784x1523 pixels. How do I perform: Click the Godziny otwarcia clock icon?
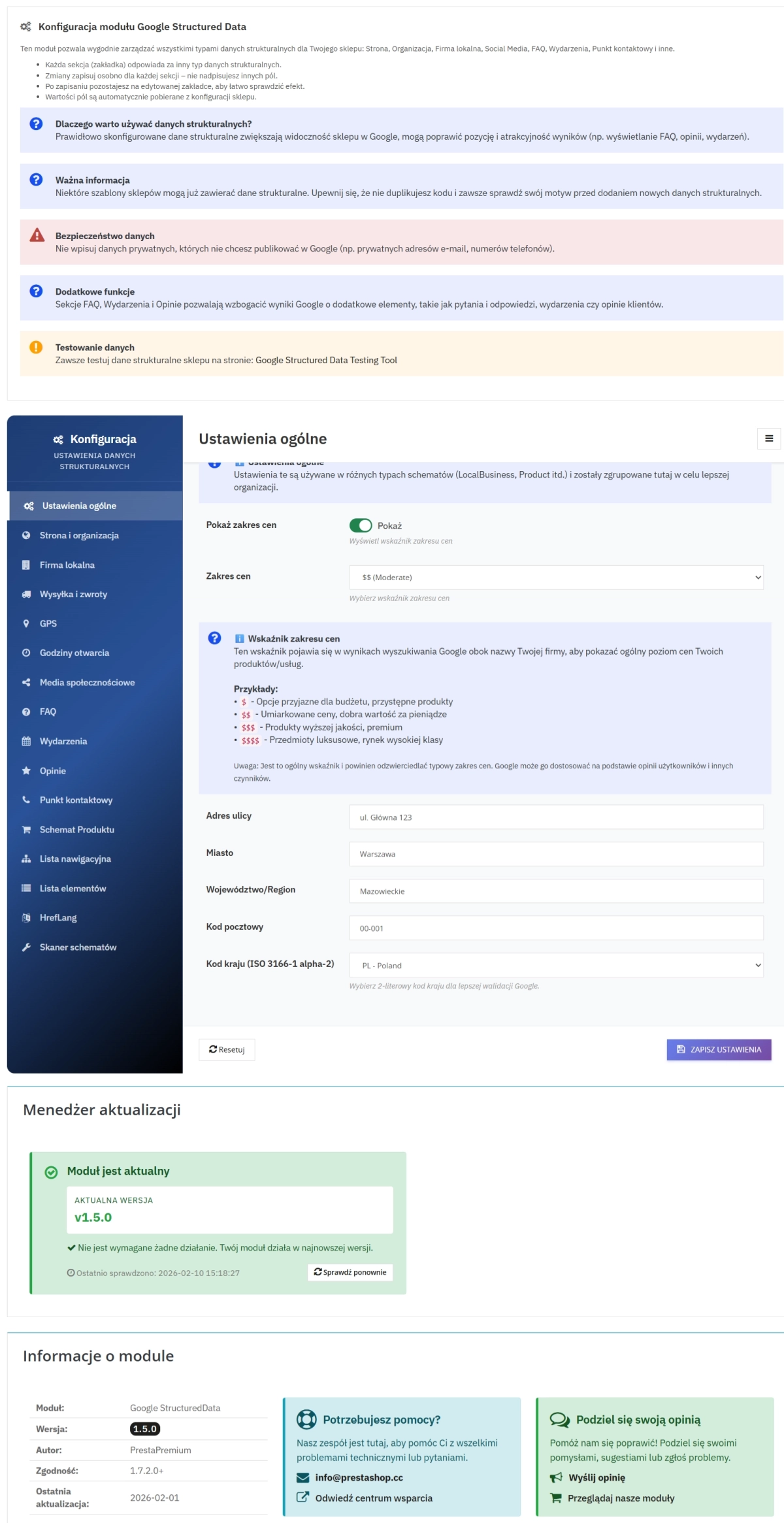[x=26, y=653]
